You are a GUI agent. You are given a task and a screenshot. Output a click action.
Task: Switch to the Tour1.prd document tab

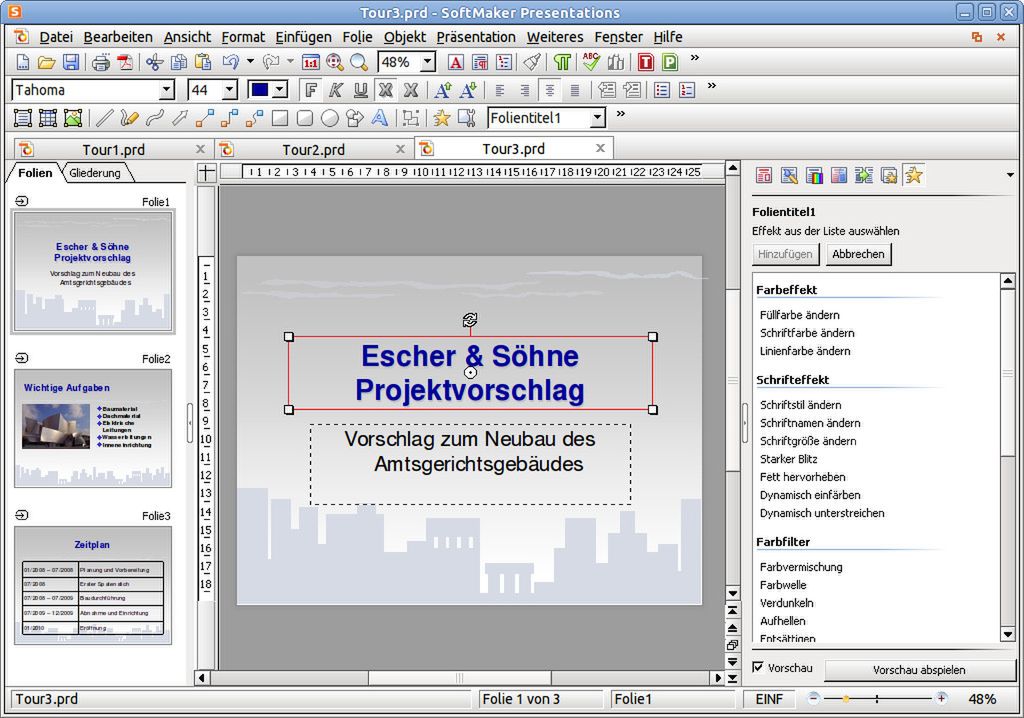click(114, 150)
